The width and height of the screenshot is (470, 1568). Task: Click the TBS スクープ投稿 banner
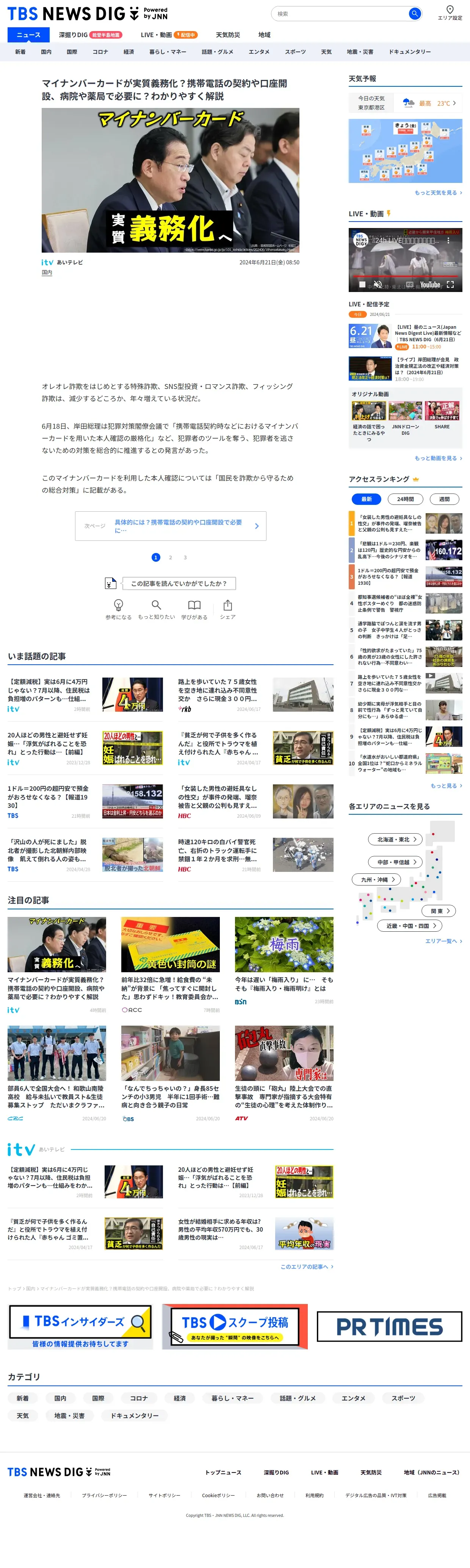234,1326
